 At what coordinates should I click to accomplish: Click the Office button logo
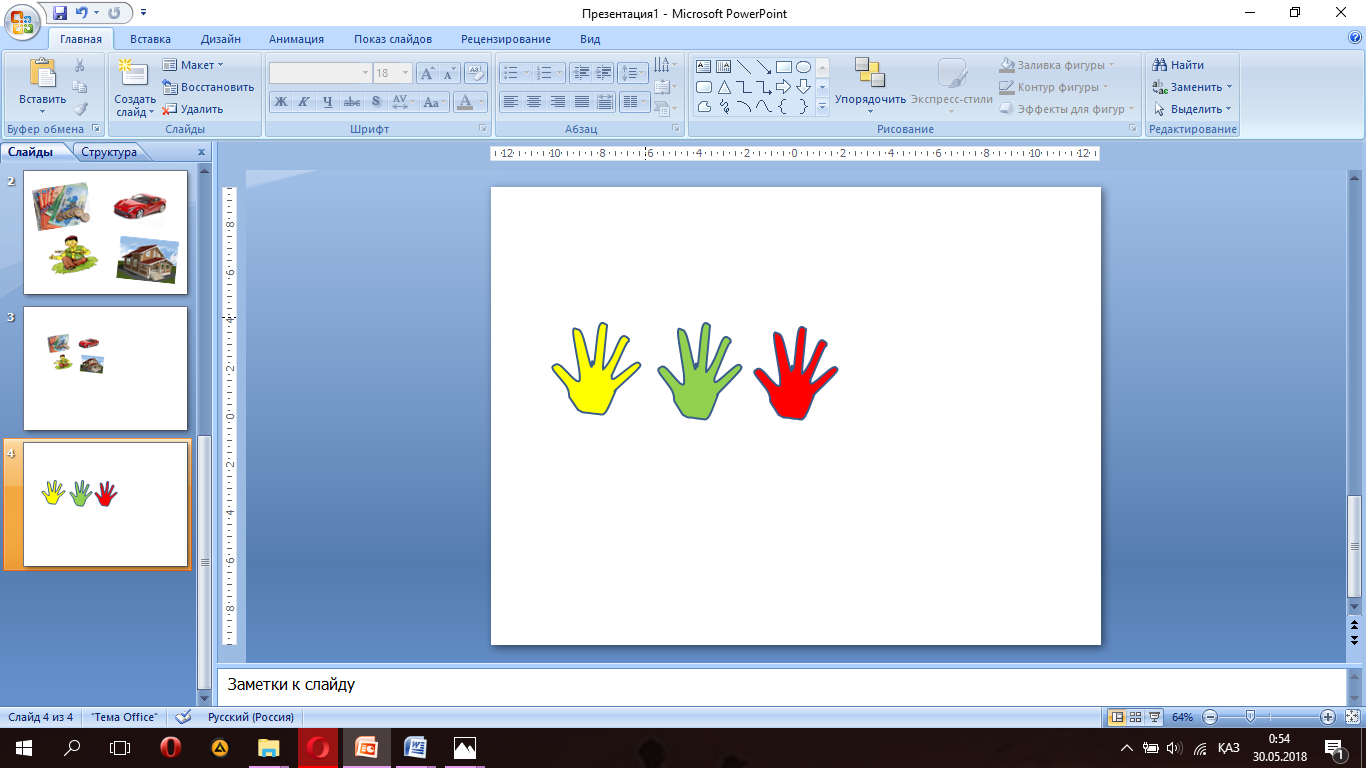(x=22, y=22)
